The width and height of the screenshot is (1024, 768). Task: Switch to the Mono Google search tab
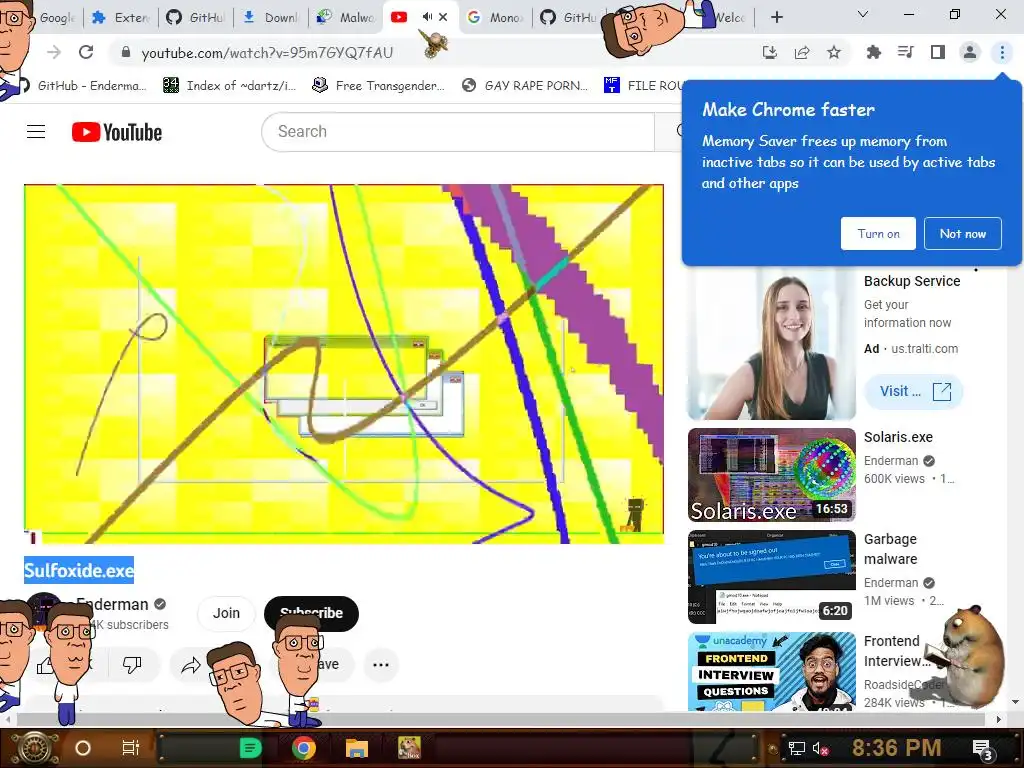click(x=496, y=18)
